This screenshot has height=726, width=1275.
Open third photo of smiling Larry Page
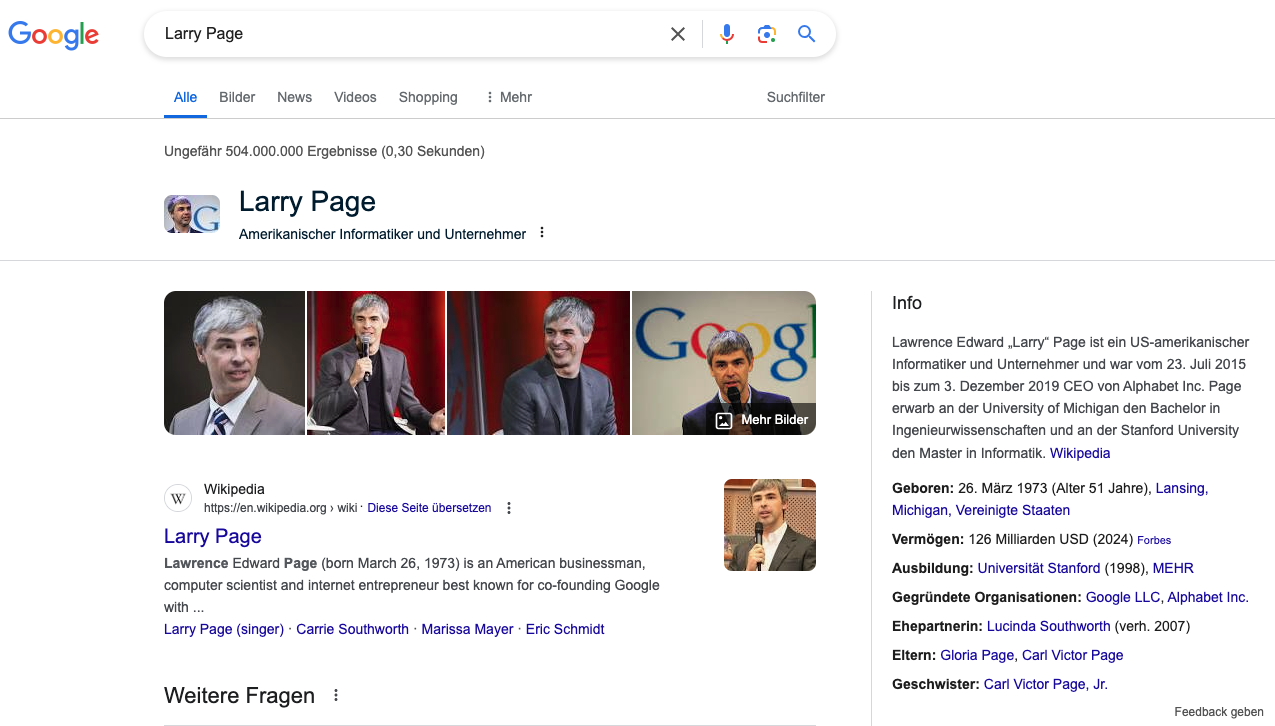pos(539,363)
